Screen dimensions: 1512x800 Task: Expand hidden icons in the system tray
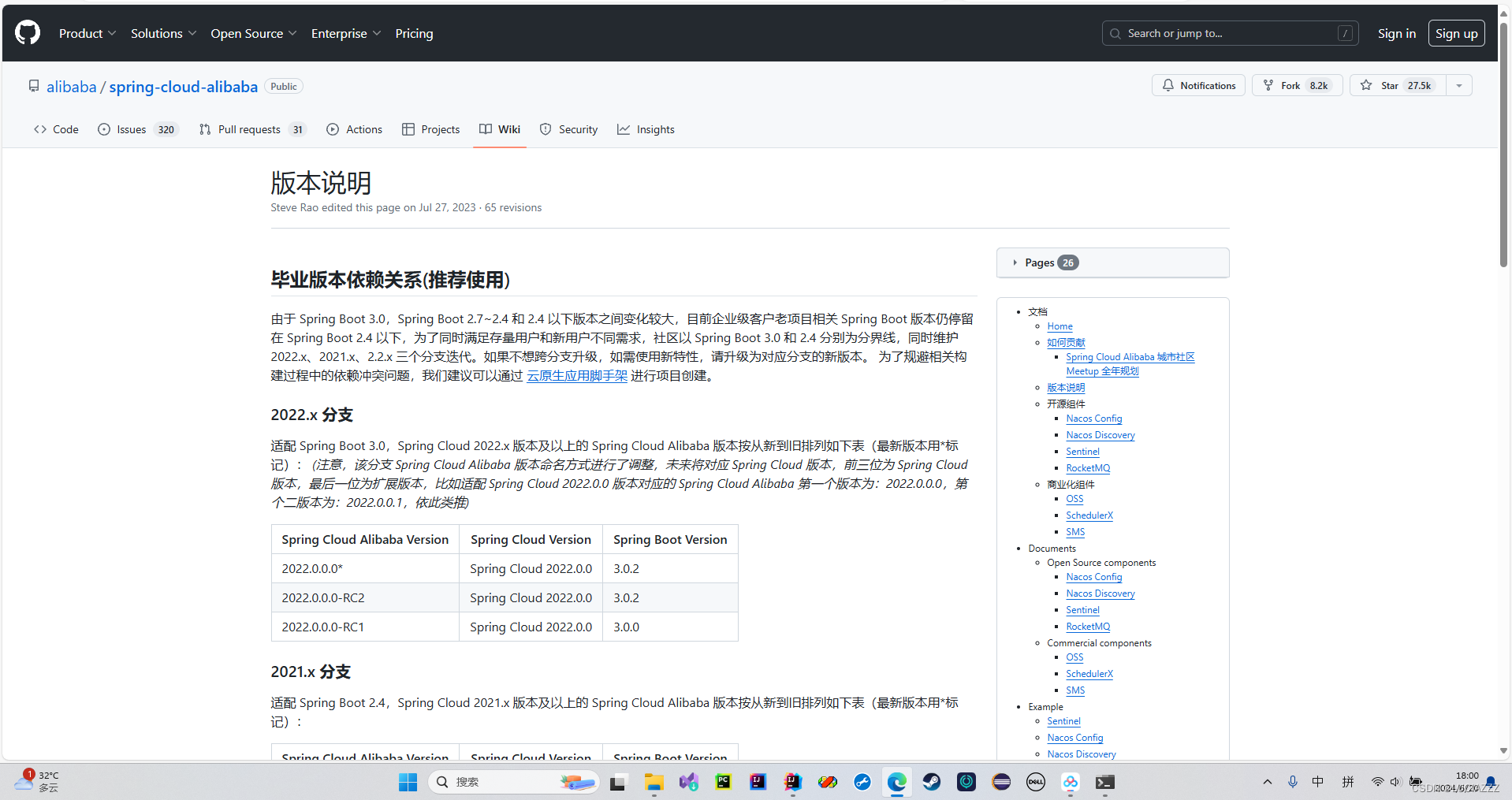coord(1266,782)
